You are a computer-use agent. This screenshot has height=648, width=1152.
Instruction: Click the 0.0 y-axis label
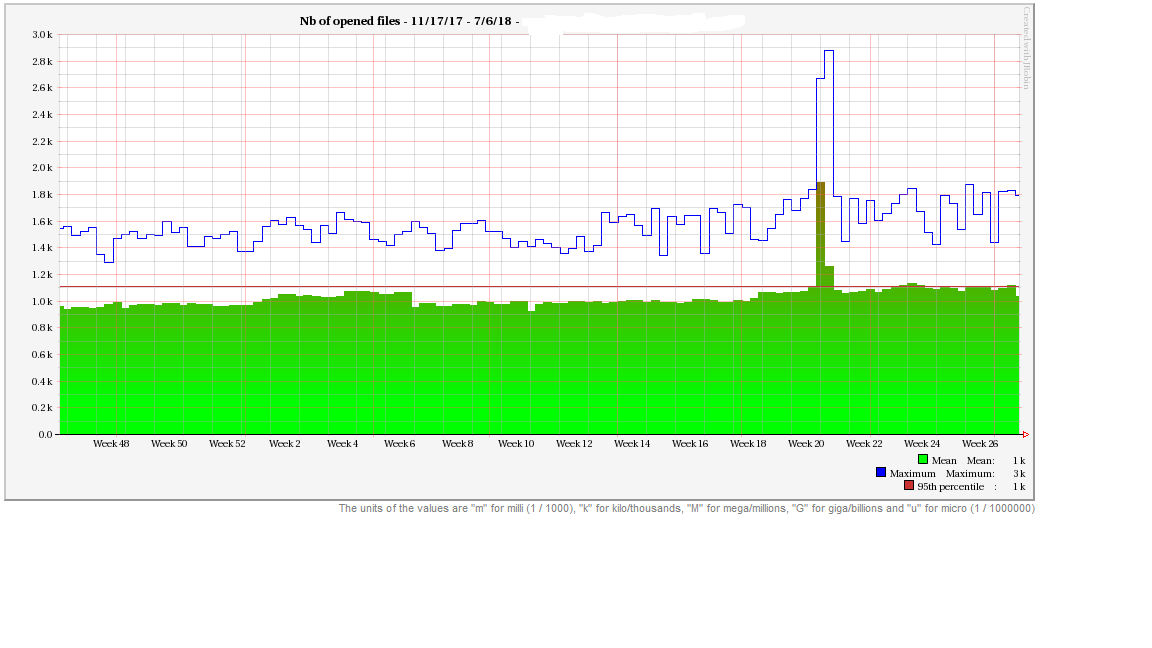(45, 435)
